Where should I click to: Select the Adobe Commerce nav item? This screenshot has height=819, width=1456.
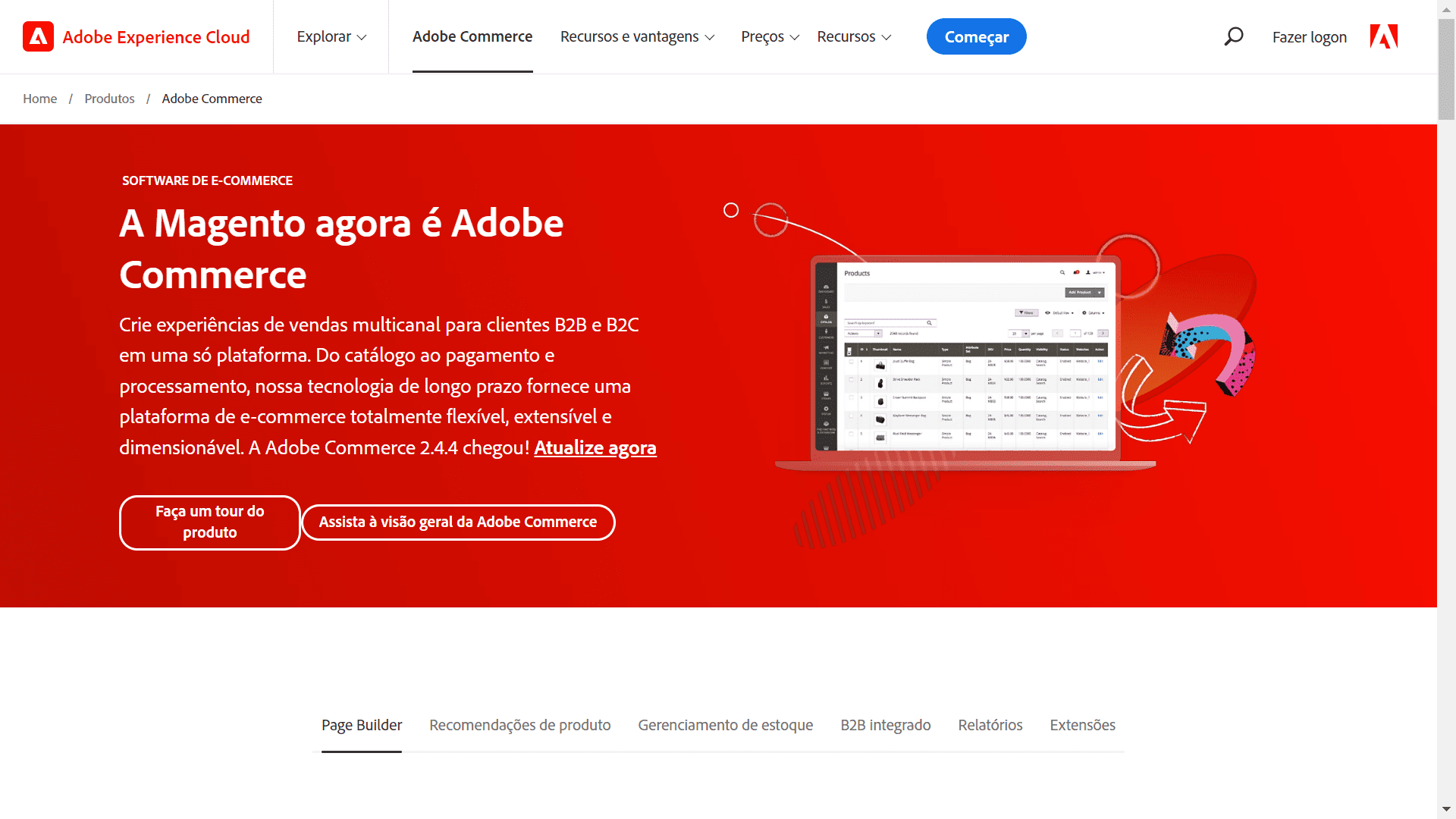(472, 36)
